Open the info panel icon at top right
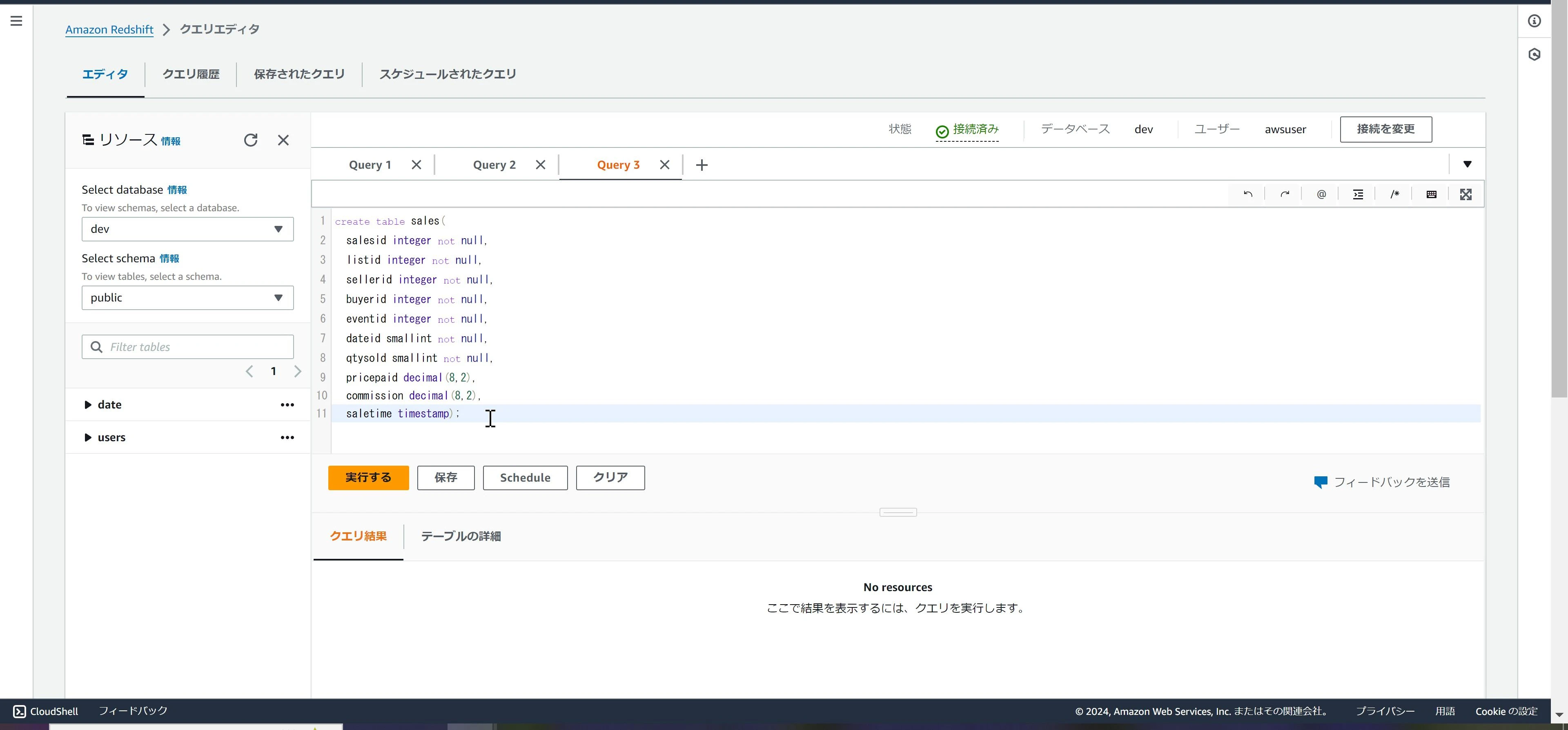 [x=1534, y=21]
